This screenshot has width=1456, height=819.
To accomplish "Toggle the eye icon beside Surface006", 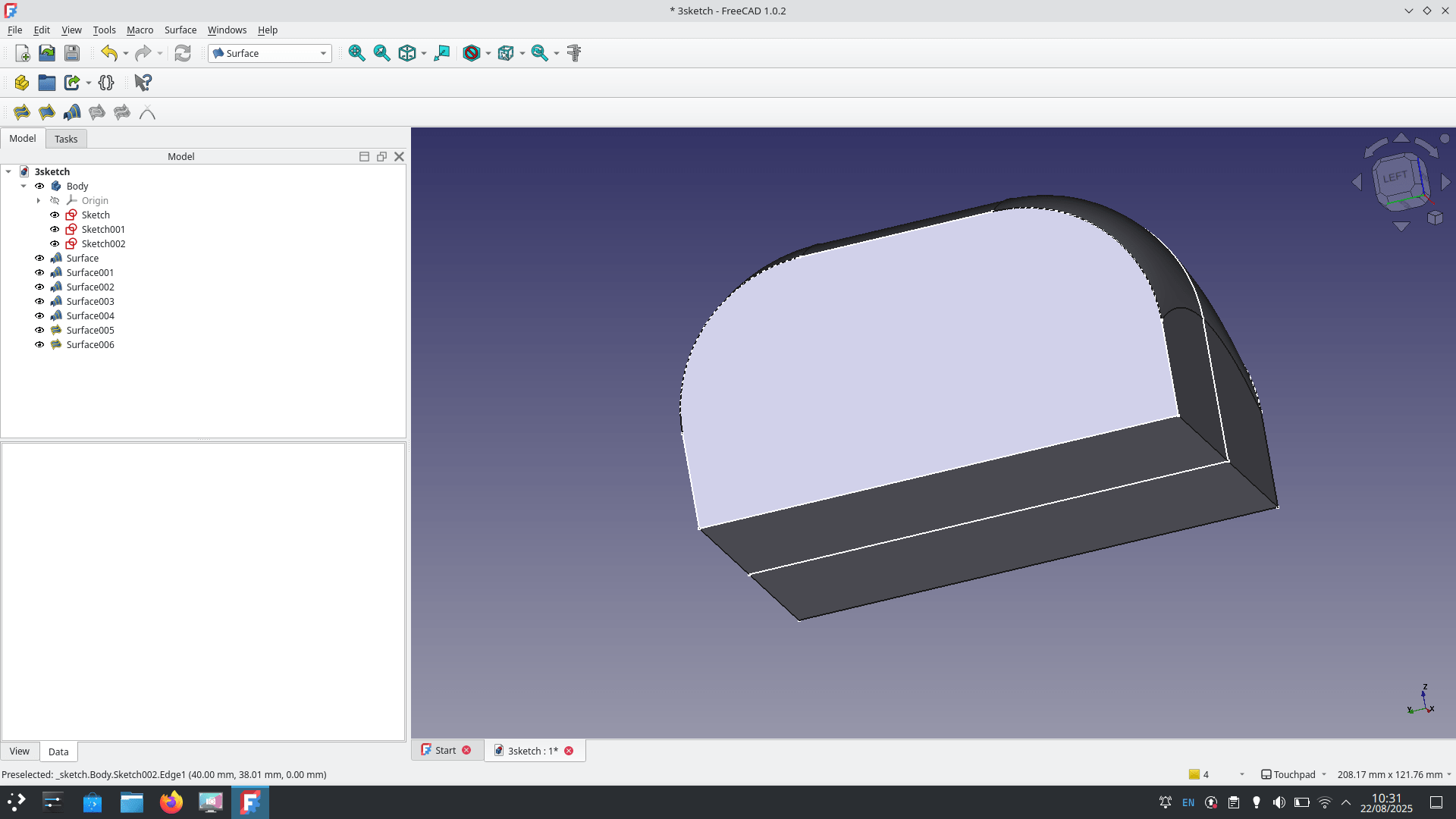I will tap(39, 344).
